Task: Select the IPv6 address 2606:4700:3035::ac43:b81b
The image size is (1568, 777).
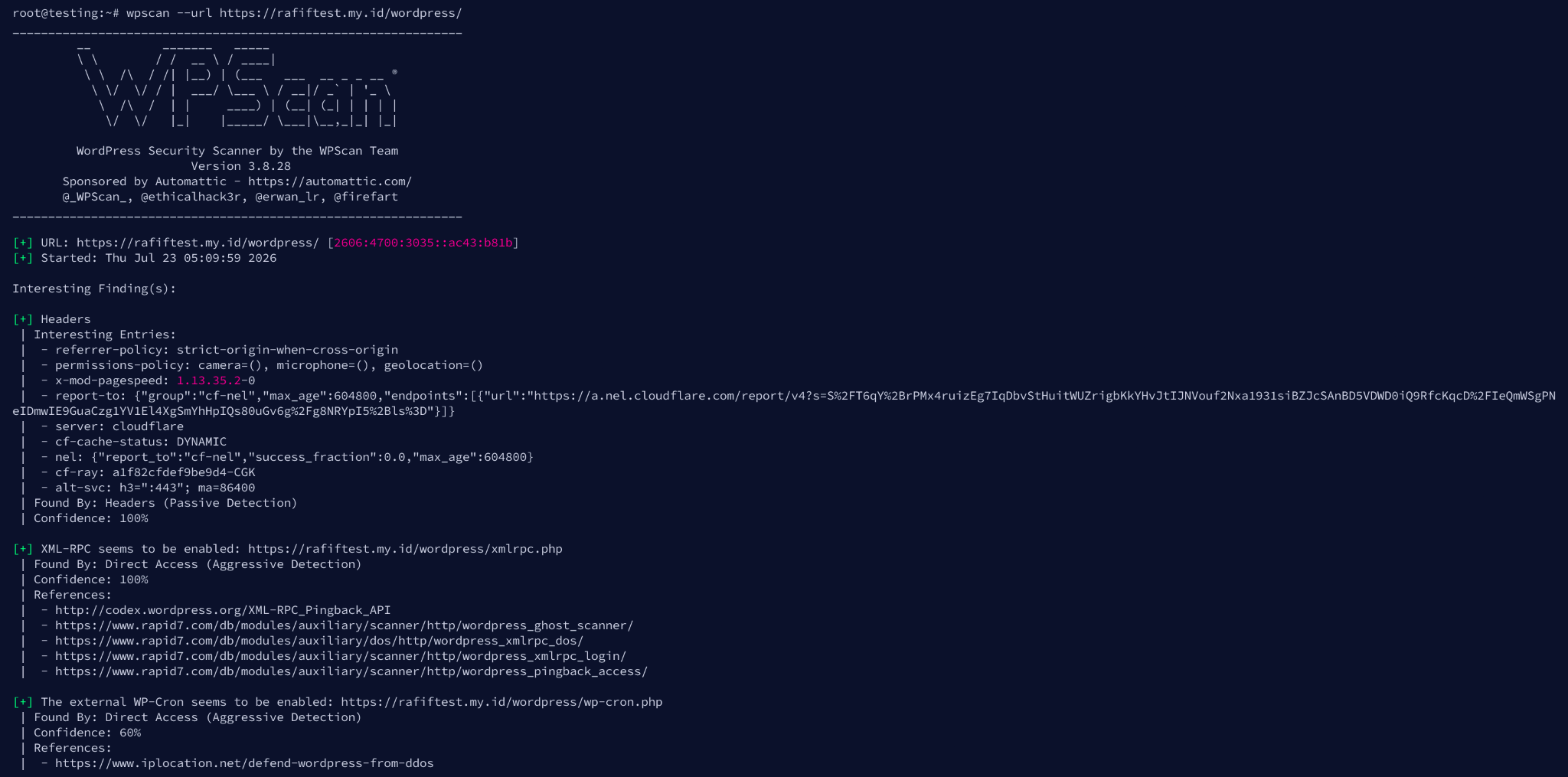Action: pos(423,243)
